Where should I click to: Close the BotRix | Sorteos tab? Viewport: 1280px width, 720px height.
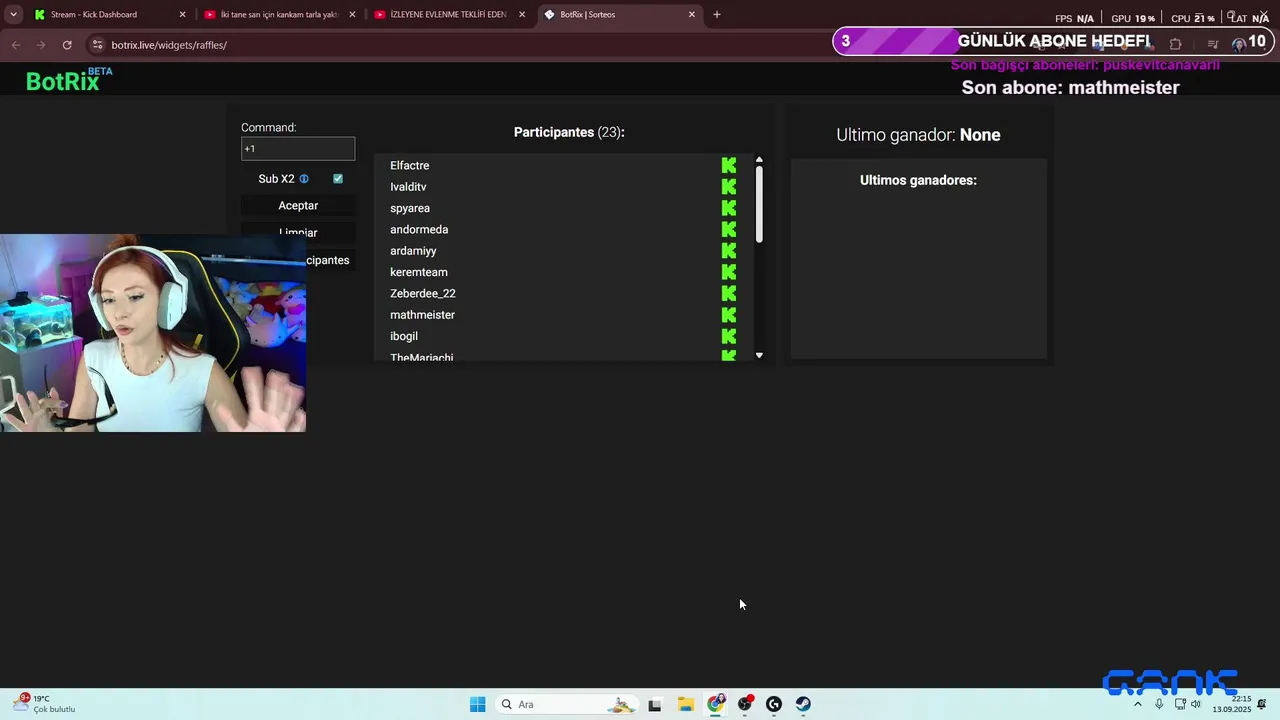coord(692,14)
